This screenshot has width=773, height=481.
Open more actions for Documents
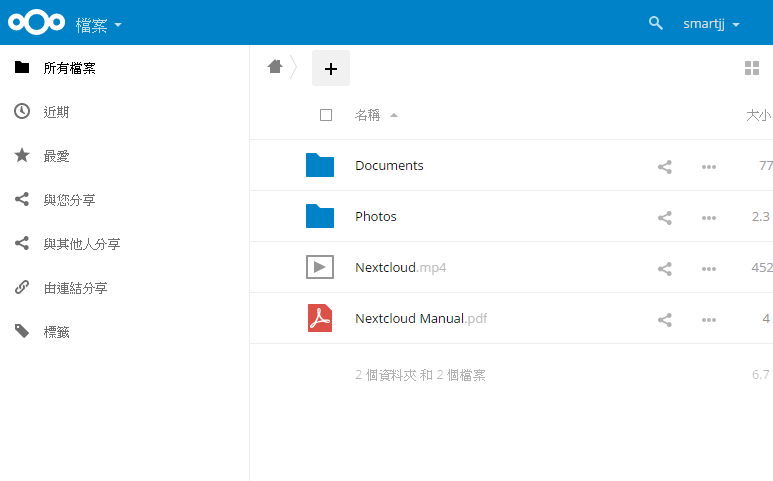click(709, 167)
